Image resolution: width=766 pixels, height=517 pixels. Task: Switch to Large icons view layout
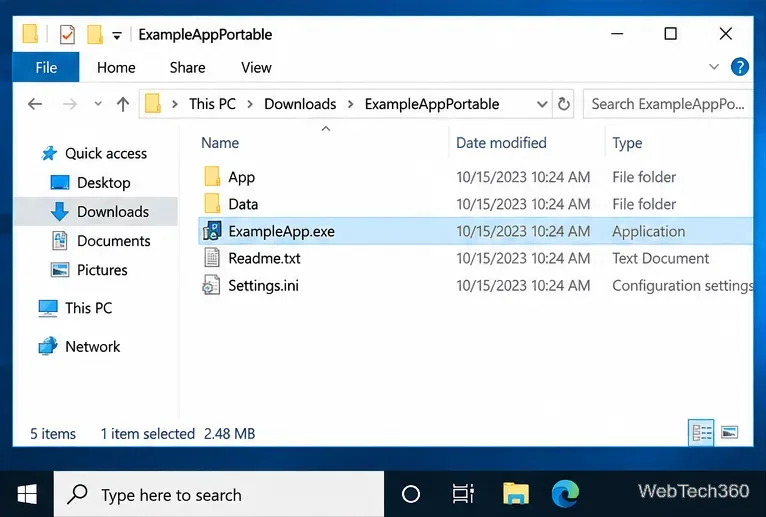[729, 432]
